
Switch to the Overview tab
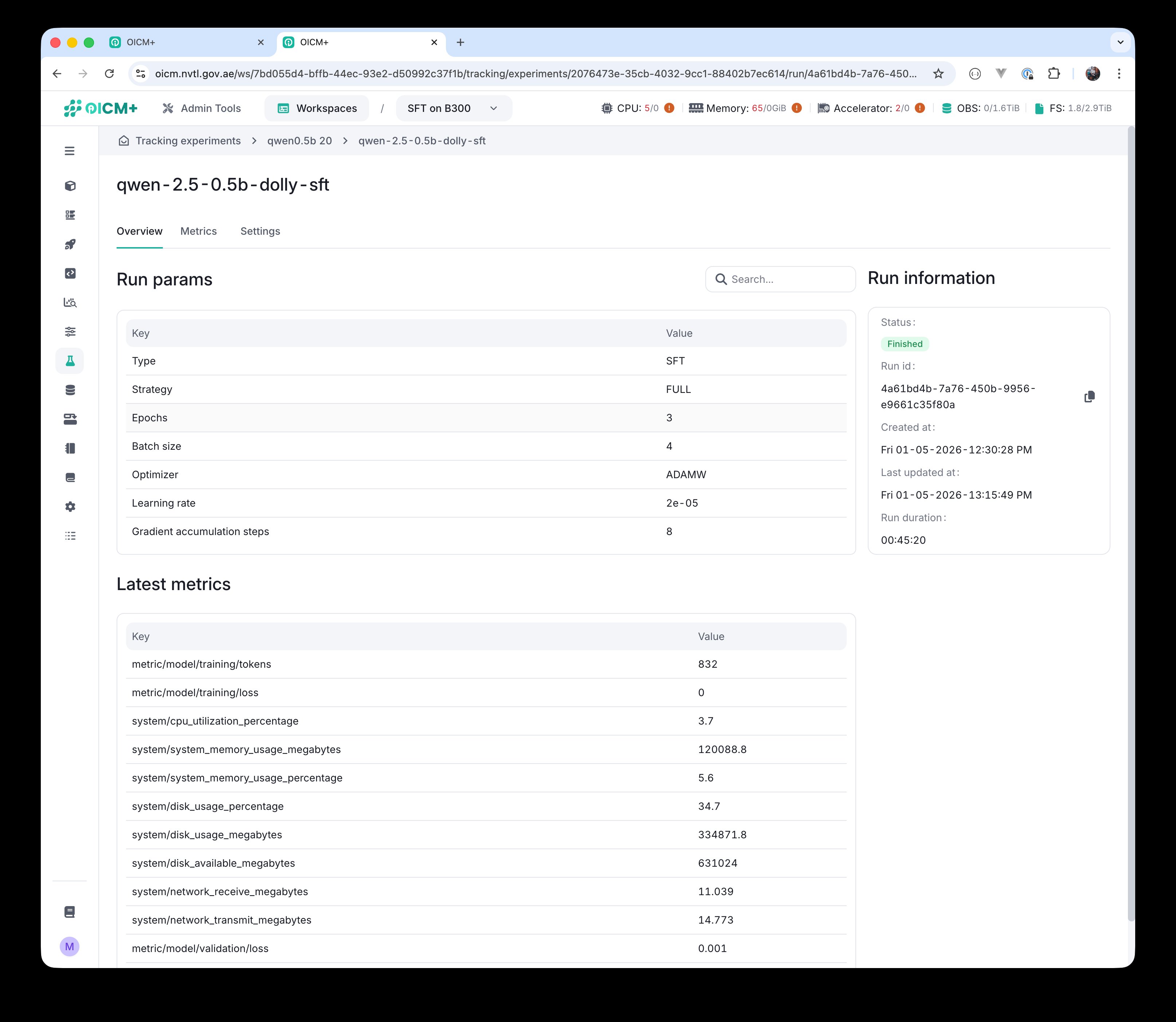(x=140, y=231)
